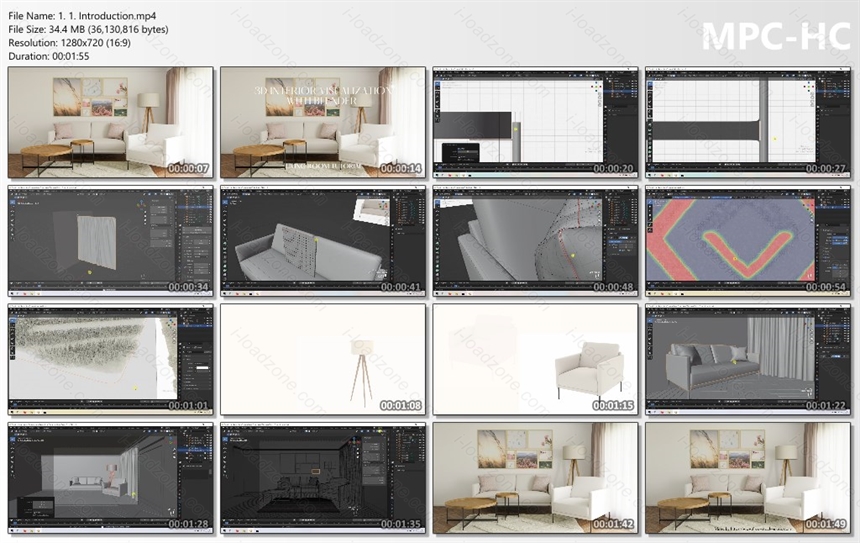Select the room scene thumbnail at 00:01:28
Image resolution: width=860 pixels, height=543 pixels.
[x=110, y=478]
